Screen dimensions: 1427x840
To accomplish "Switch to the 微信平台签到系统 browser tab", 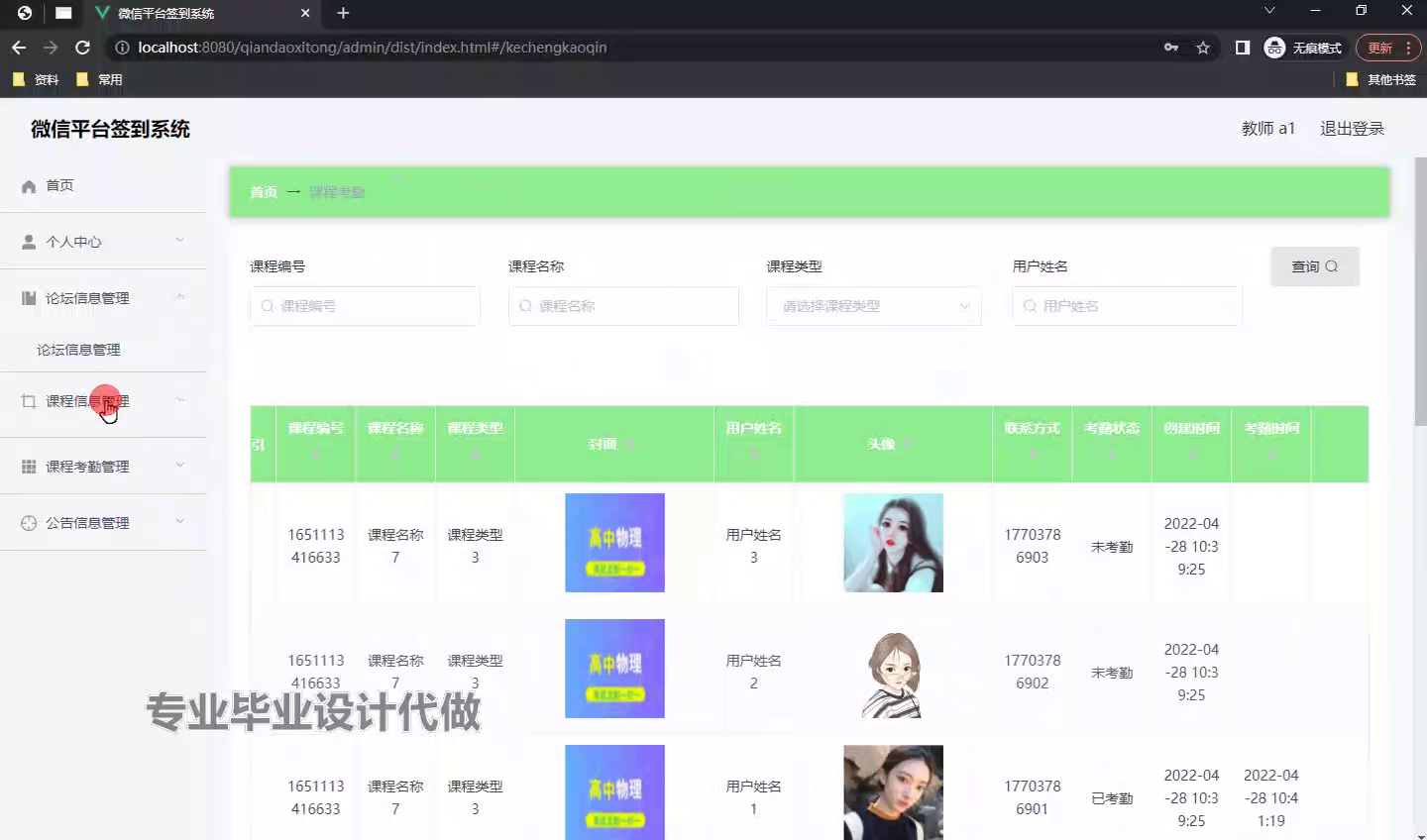I will [x=203, y=13].
